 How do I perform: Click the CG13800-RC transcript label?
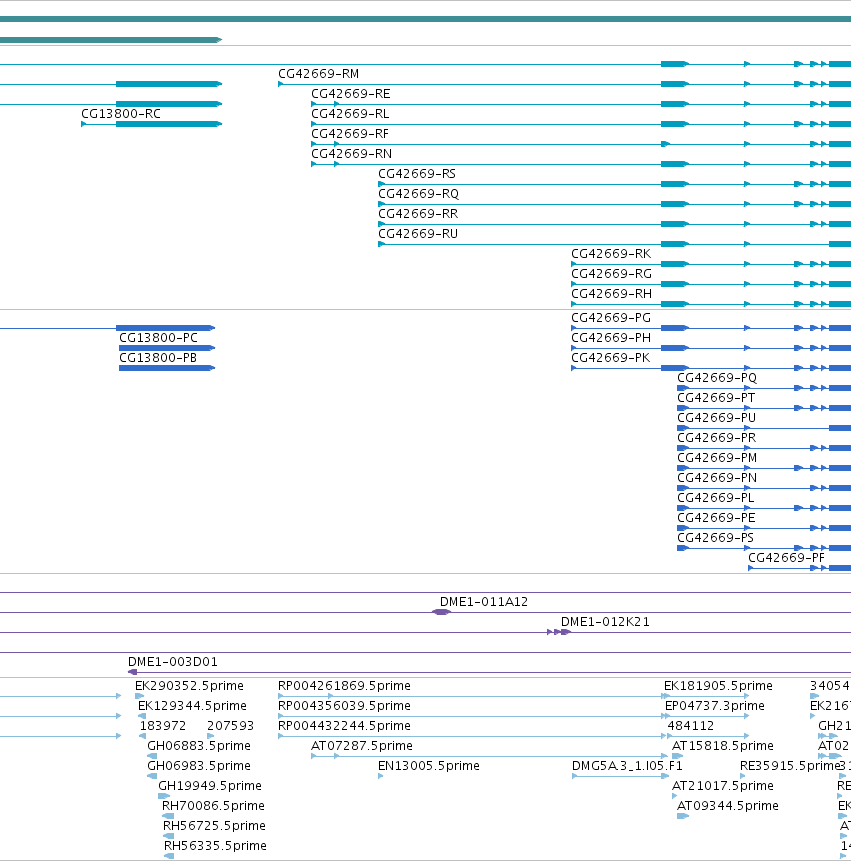121,114
